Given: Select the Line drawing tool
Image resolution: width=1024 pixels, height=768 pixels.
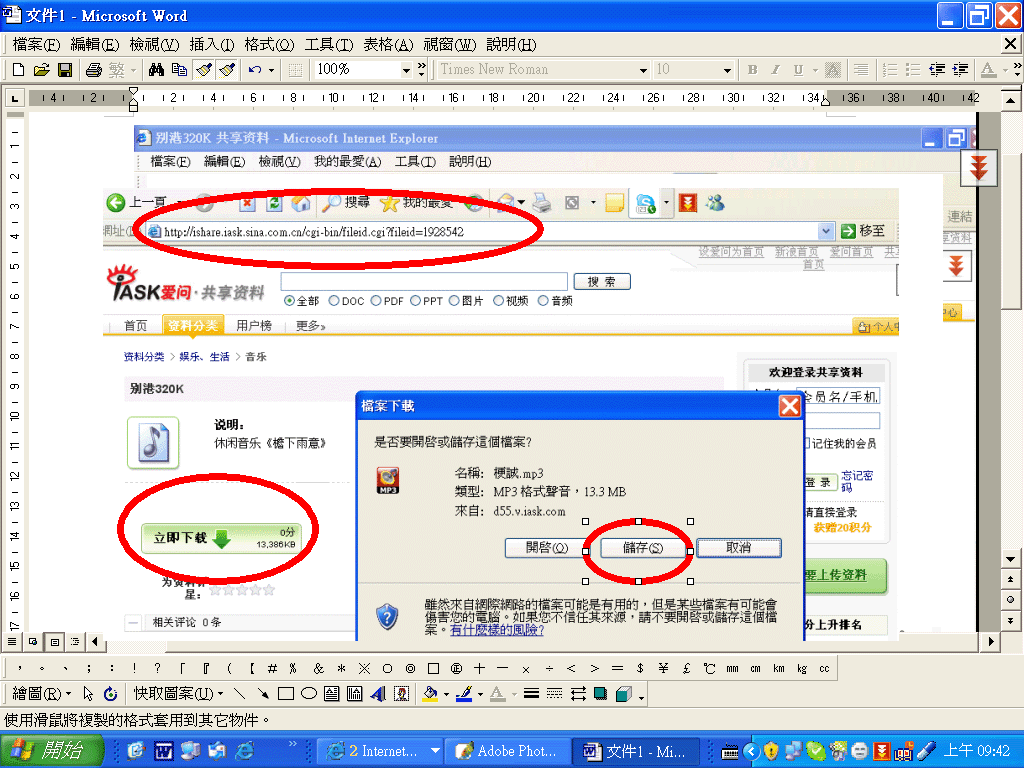Looking at the screenshot, I should coord(240,694).
